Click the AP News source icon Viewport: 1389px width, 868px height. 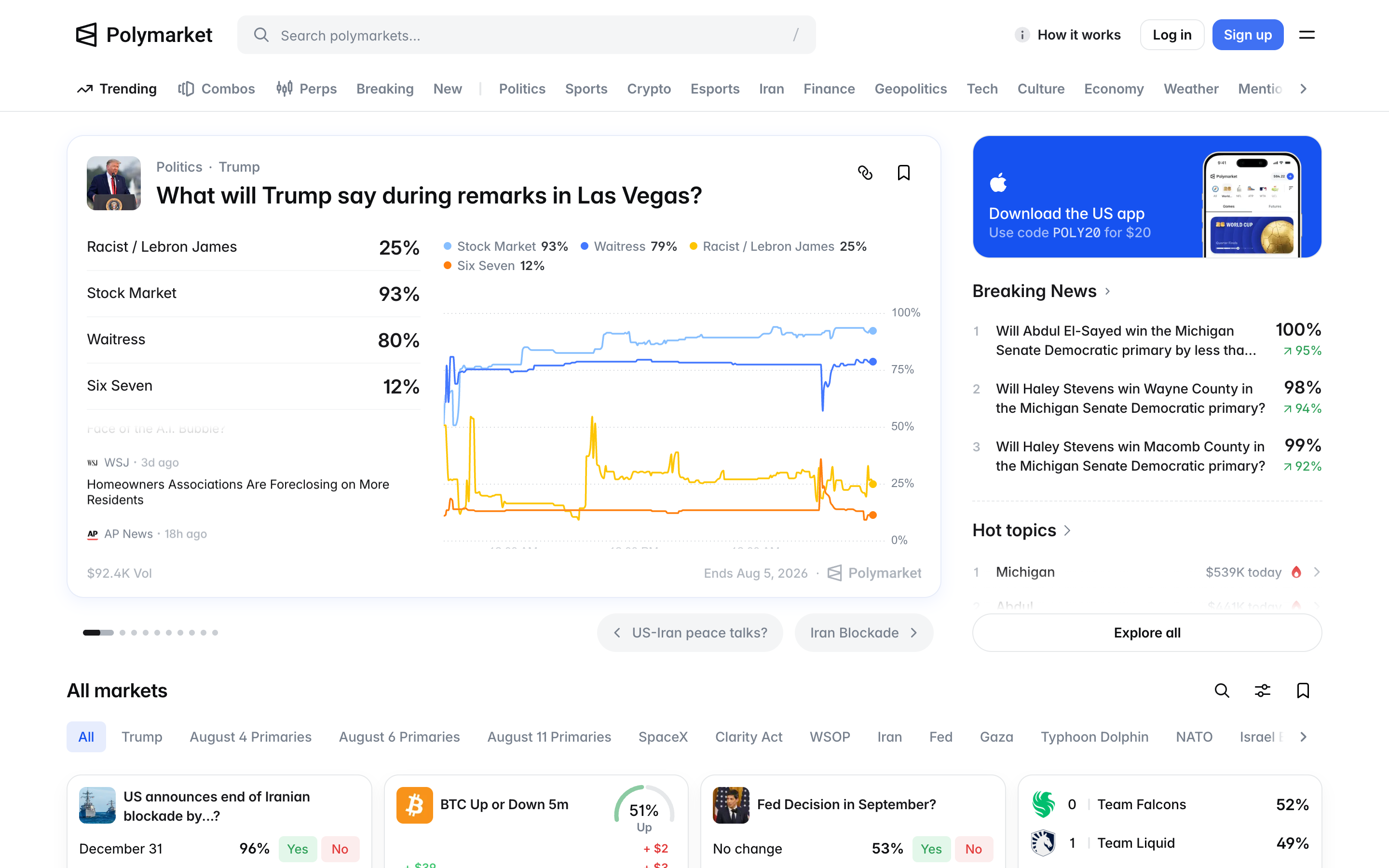tap(93, 534)
